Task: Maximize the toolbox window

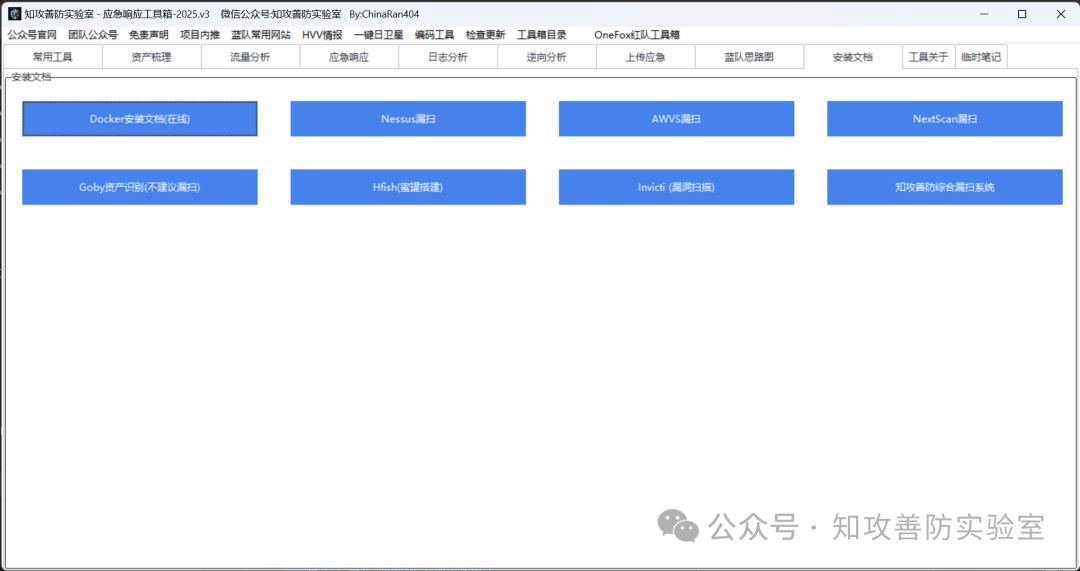Action: 1022,14
